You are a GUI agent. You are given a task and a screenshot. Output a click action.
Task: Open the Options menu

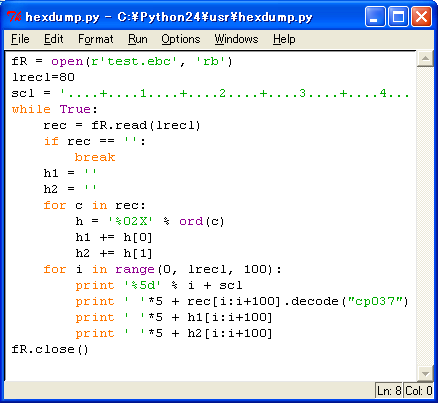click(x=181, y=39)
